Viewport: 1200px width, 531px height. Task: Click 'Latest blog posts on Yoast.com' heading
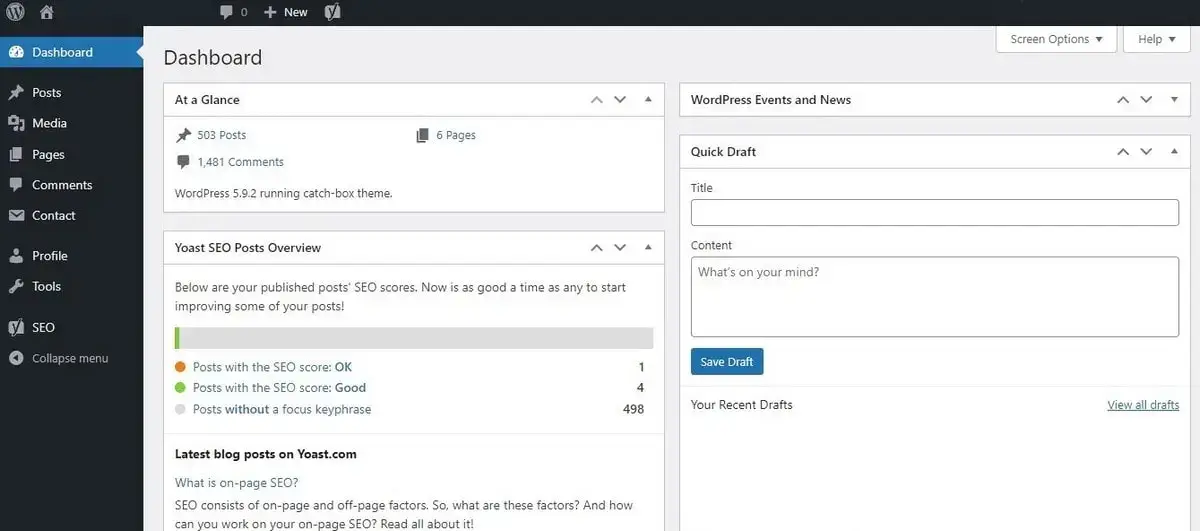266,454
